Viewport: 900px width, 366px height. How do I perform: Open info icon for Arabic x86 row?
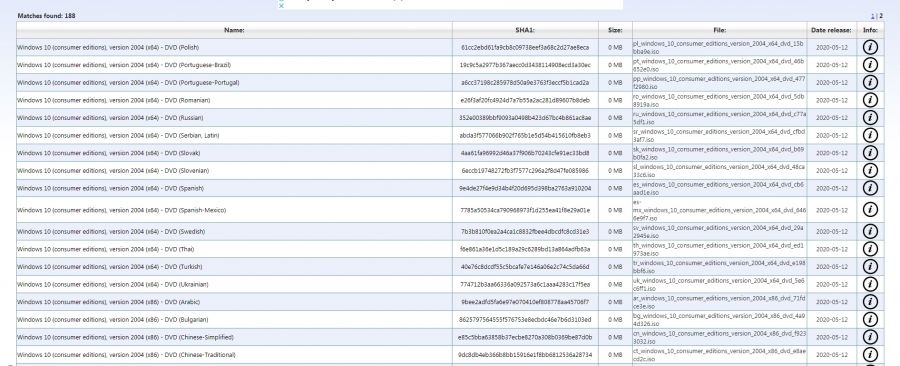click(x=870, y=302)
